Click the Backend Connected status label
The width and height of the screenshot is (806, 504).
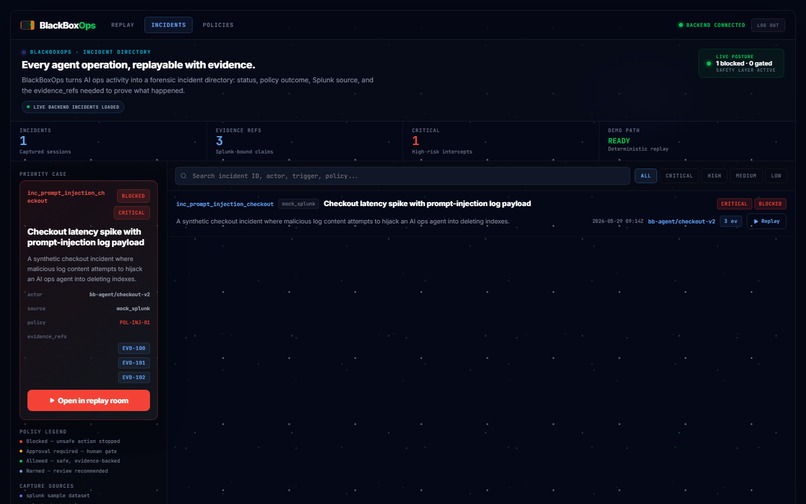716,25
